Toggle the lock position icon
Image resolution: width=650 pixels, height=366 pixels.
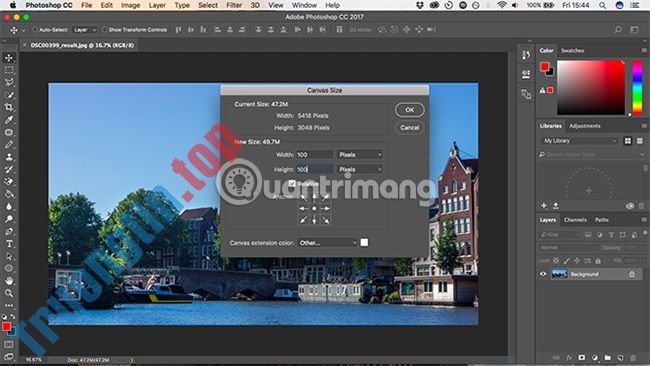577,261
